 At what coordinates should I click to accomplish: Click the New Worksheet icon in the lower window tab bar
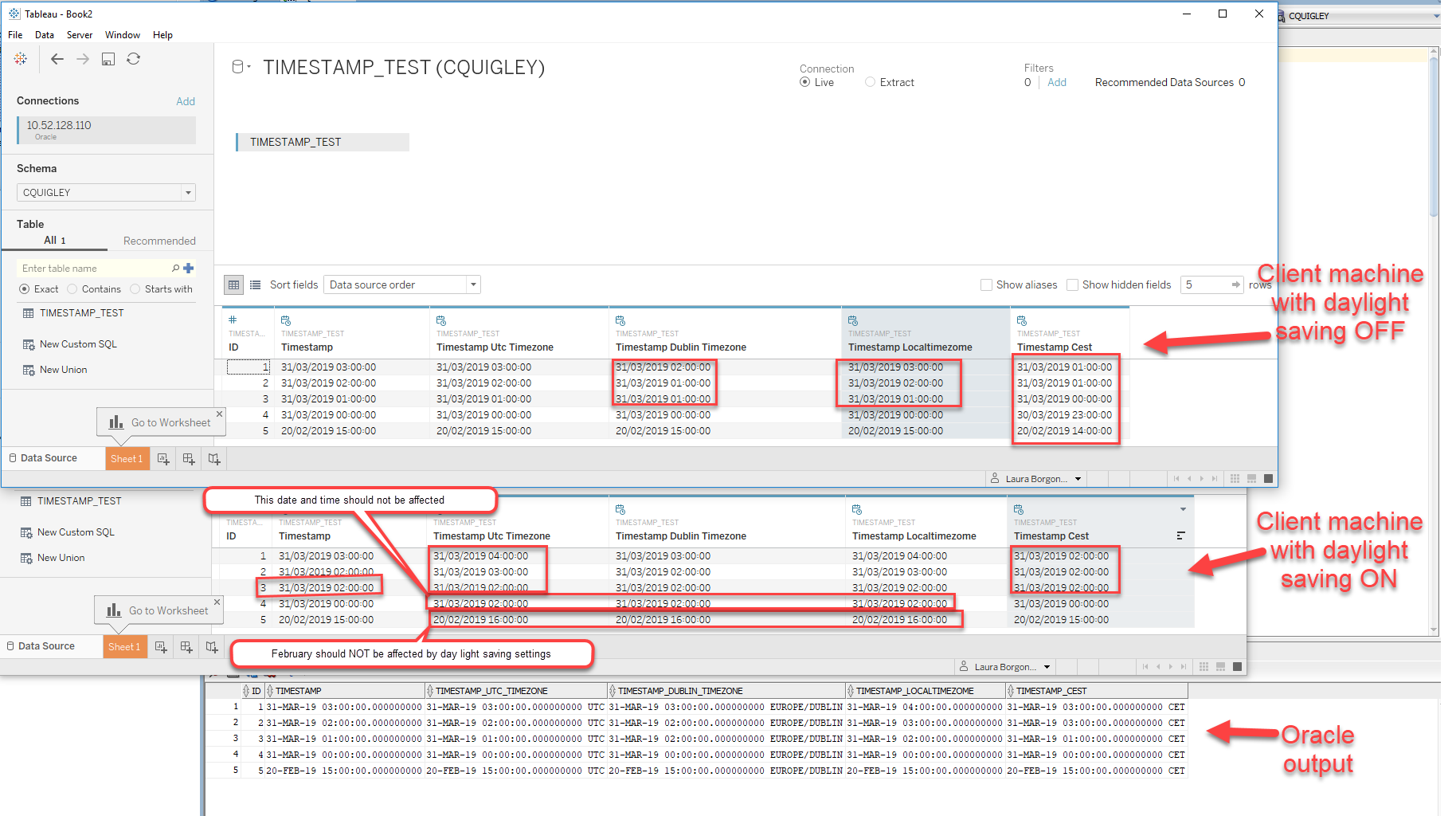pos(161,647)
